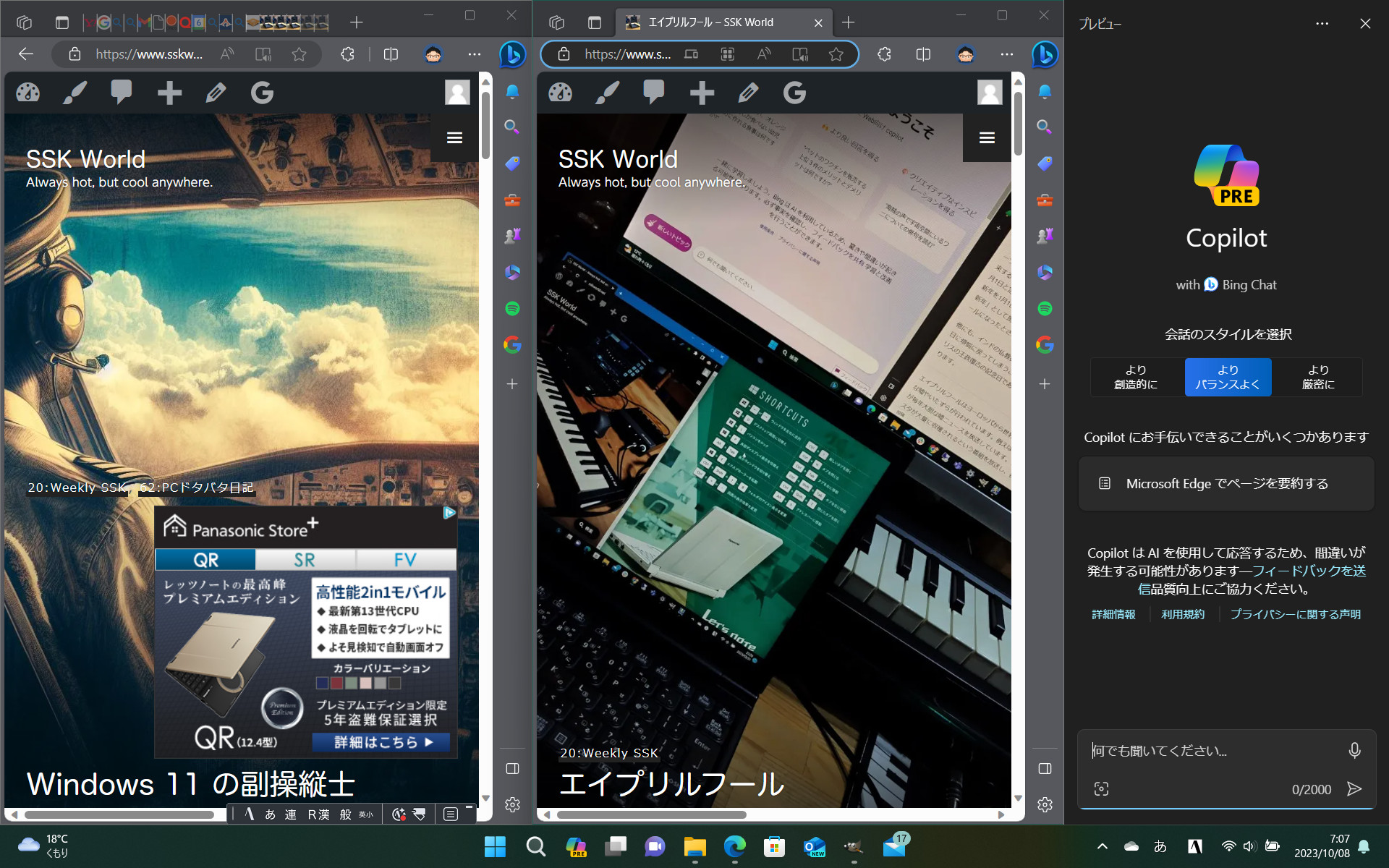Click 詳細はこちら button in Panasonic ad
The width and height of the screenshot is (1389, 868).
381,742
